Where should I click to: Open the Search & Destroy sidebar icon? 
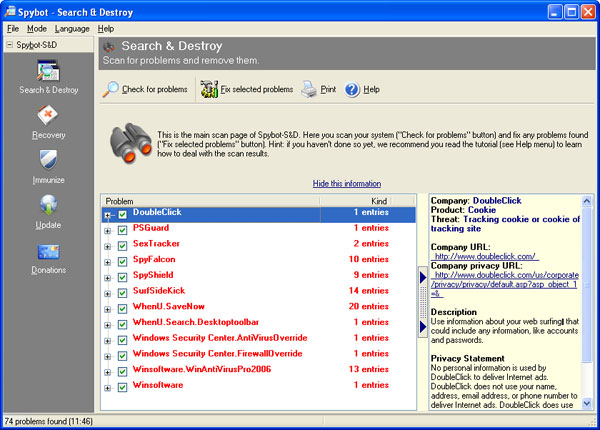point(48,70)
